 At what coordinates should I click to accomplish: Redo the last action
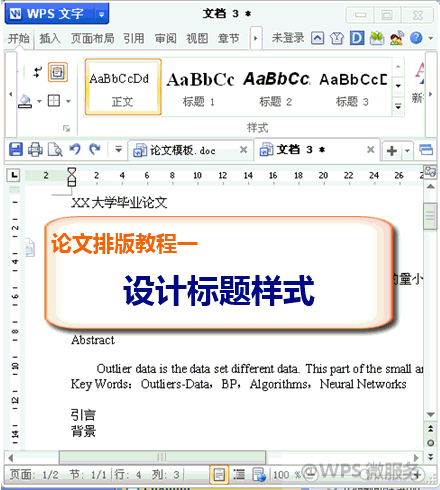95,149
